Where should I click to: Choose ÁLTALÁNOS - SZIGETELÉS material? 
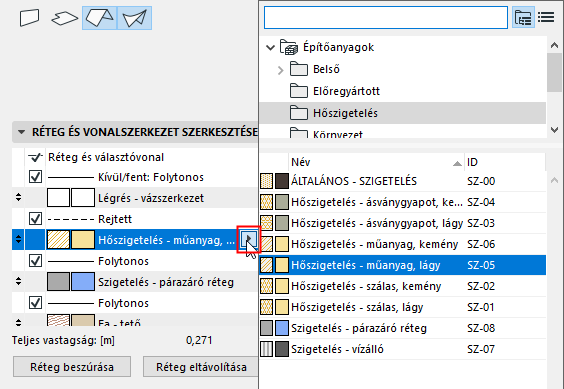click(x=402, y=181)
